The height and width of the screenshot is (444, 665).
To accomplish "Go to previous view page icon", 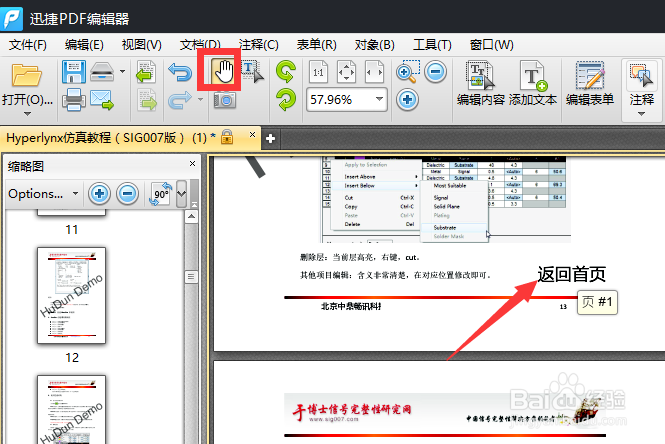I will click(146, 72).
